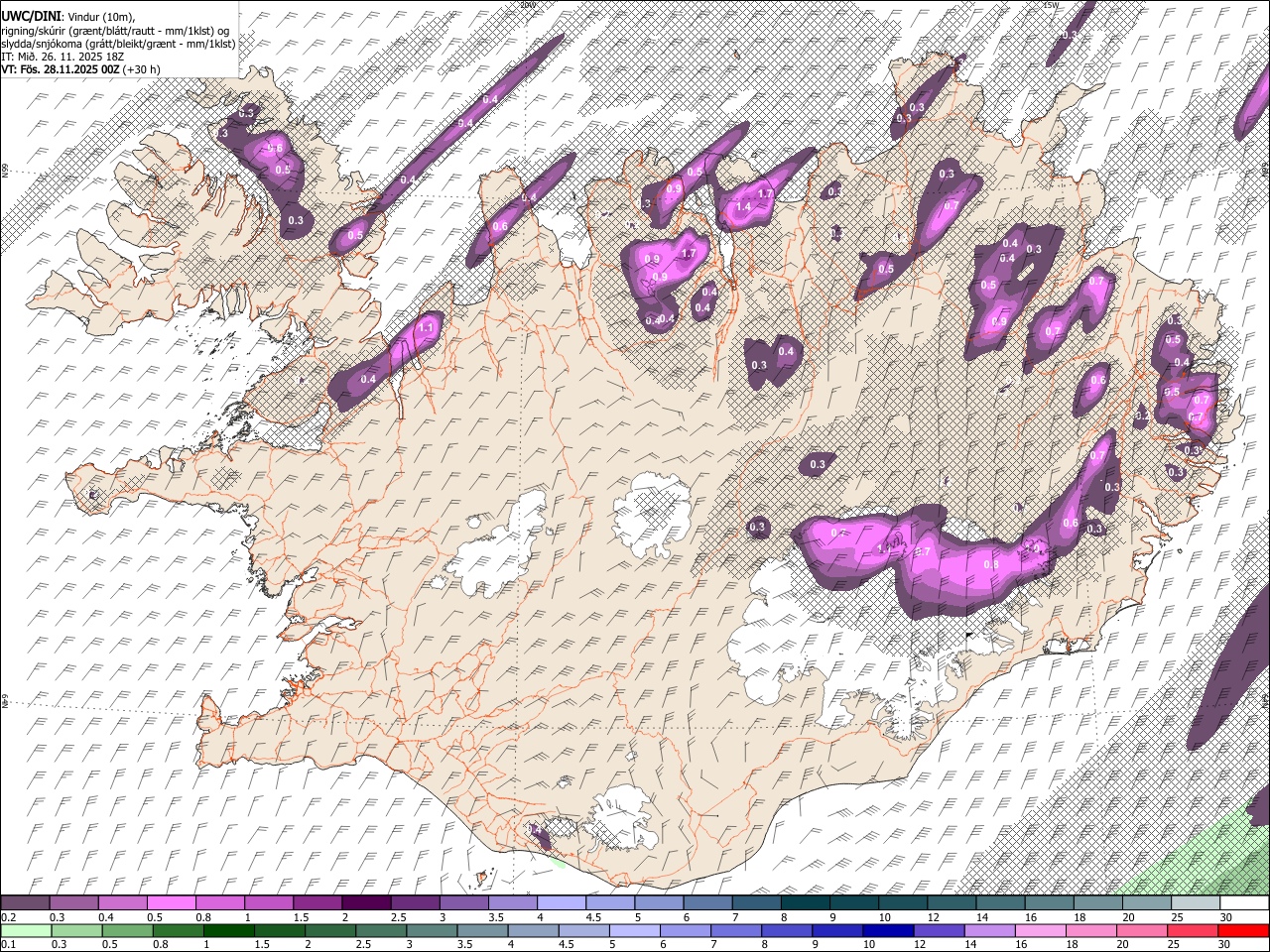Click the '(+30 h)' forecast lead text

[142, 69]
